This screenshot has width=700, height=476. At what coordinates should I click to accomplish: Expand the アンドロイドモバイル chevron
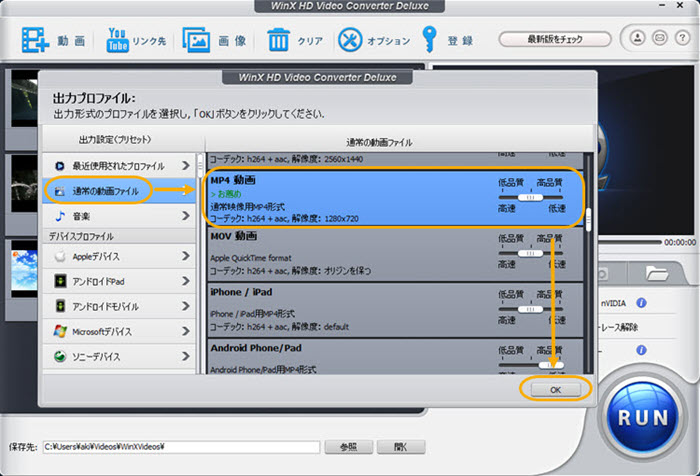(186, 306)
